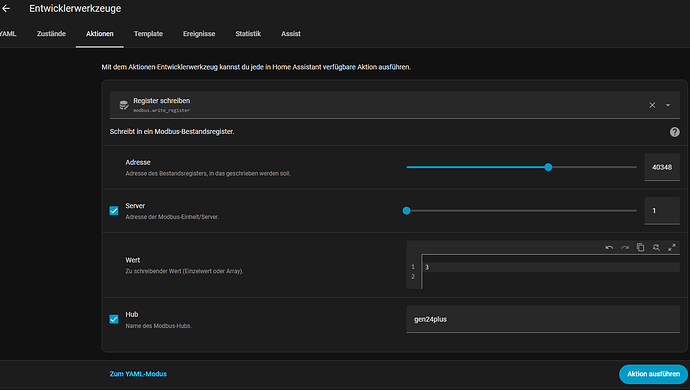Copy the Wert editor content
Image resolution: width=690 pixels, height=390 pixels.
(640, 247)
